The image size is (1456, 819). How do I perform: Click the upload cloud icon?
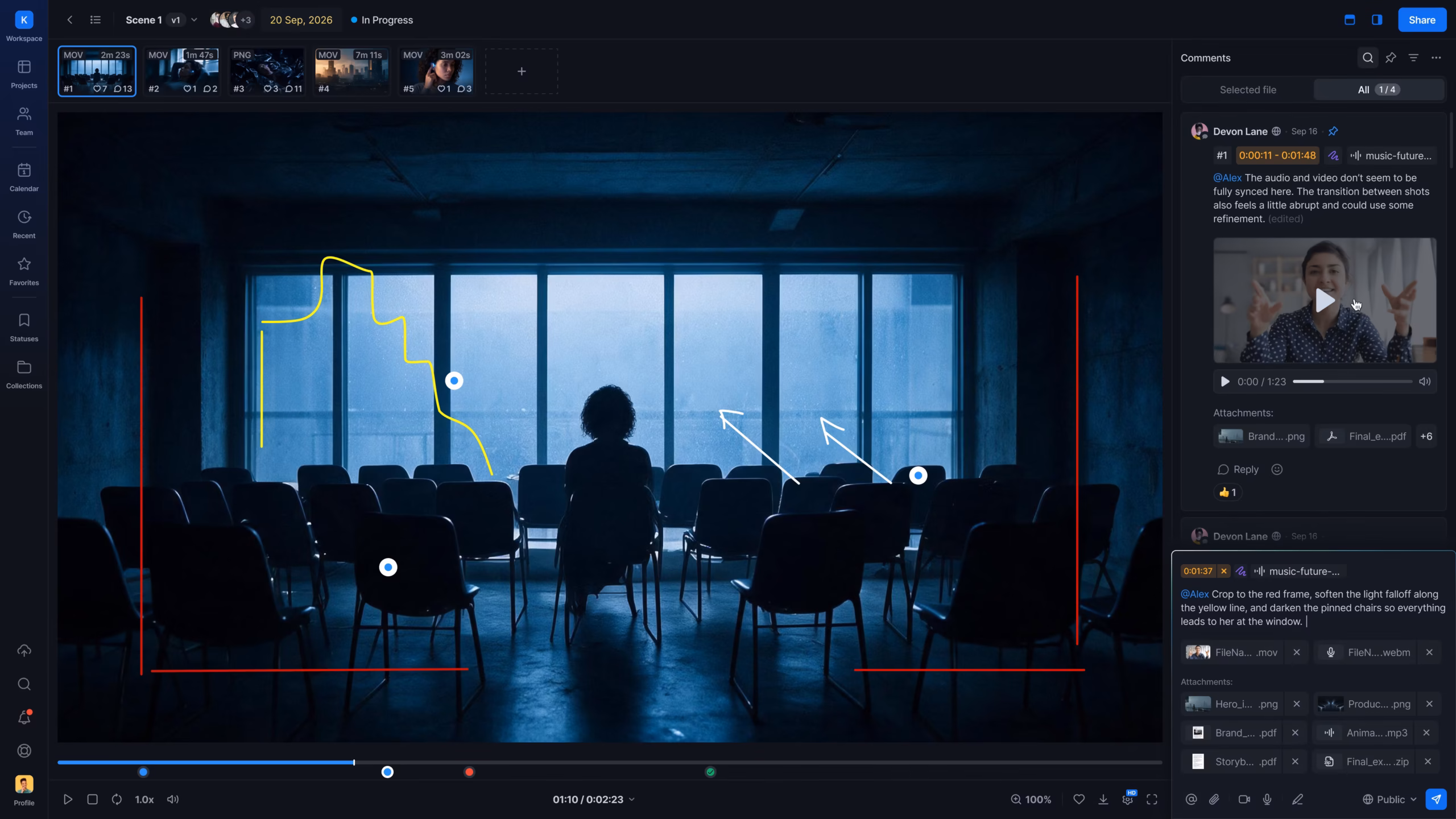[x=24, y=651]
